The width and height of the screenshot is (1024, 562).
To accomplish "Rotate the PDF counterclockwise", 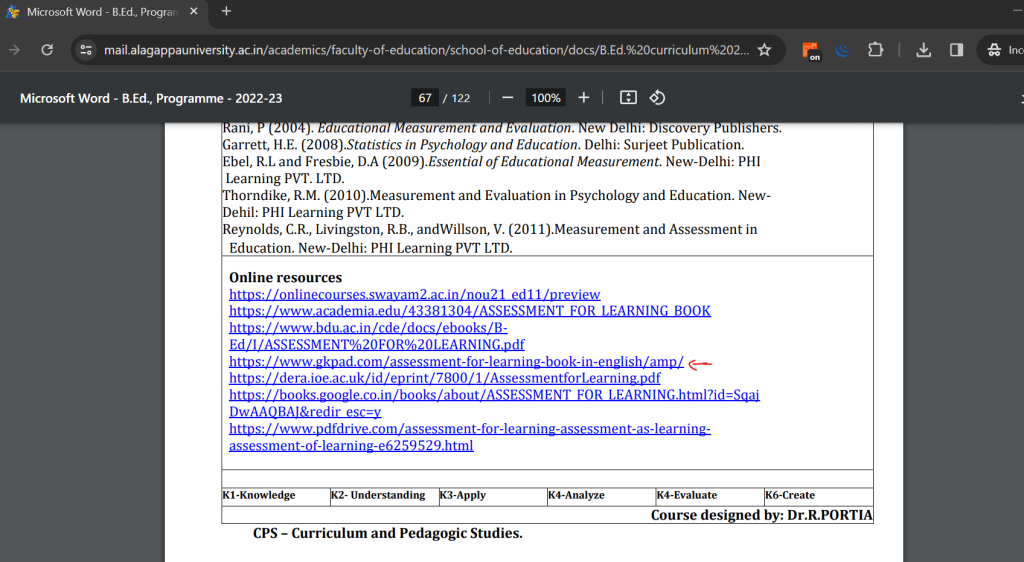I will tap(657, 98).
